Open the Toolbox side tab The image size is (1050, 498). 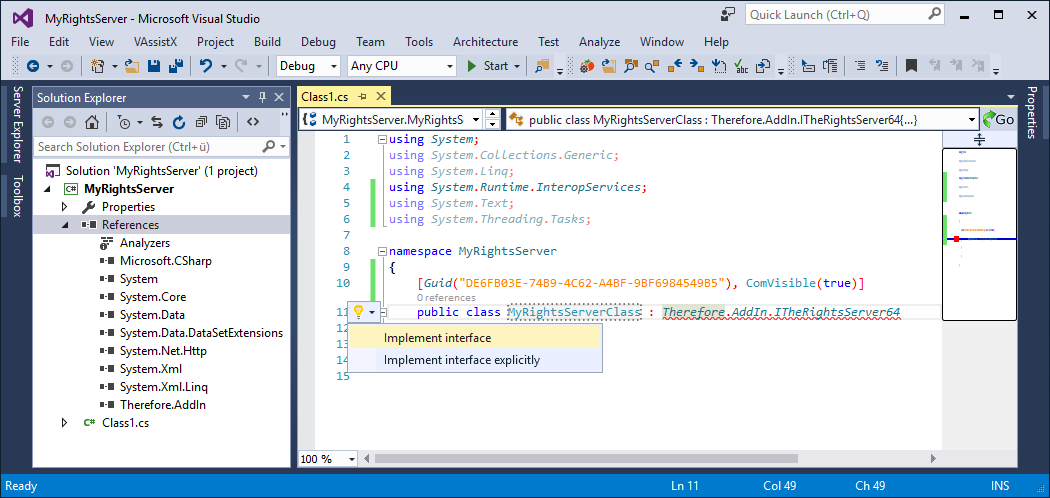17,195
